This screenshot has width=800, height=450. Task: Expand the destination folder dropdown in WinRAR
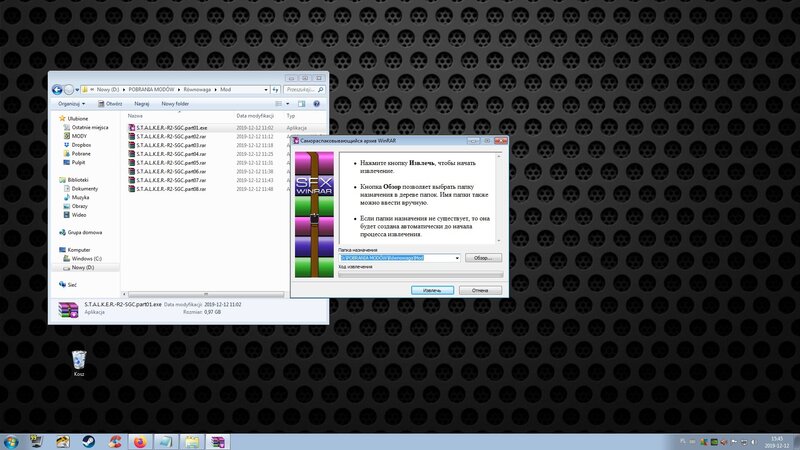457,258
